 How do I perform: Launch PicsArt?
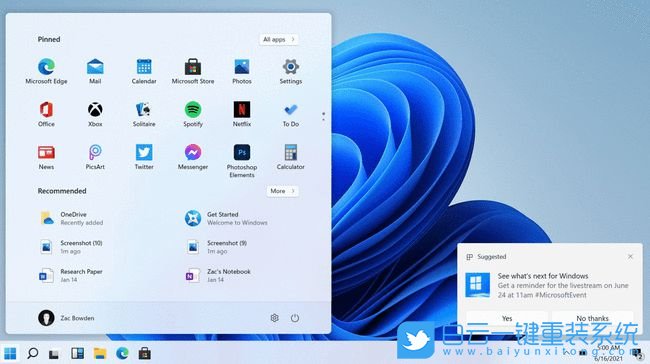95,156
